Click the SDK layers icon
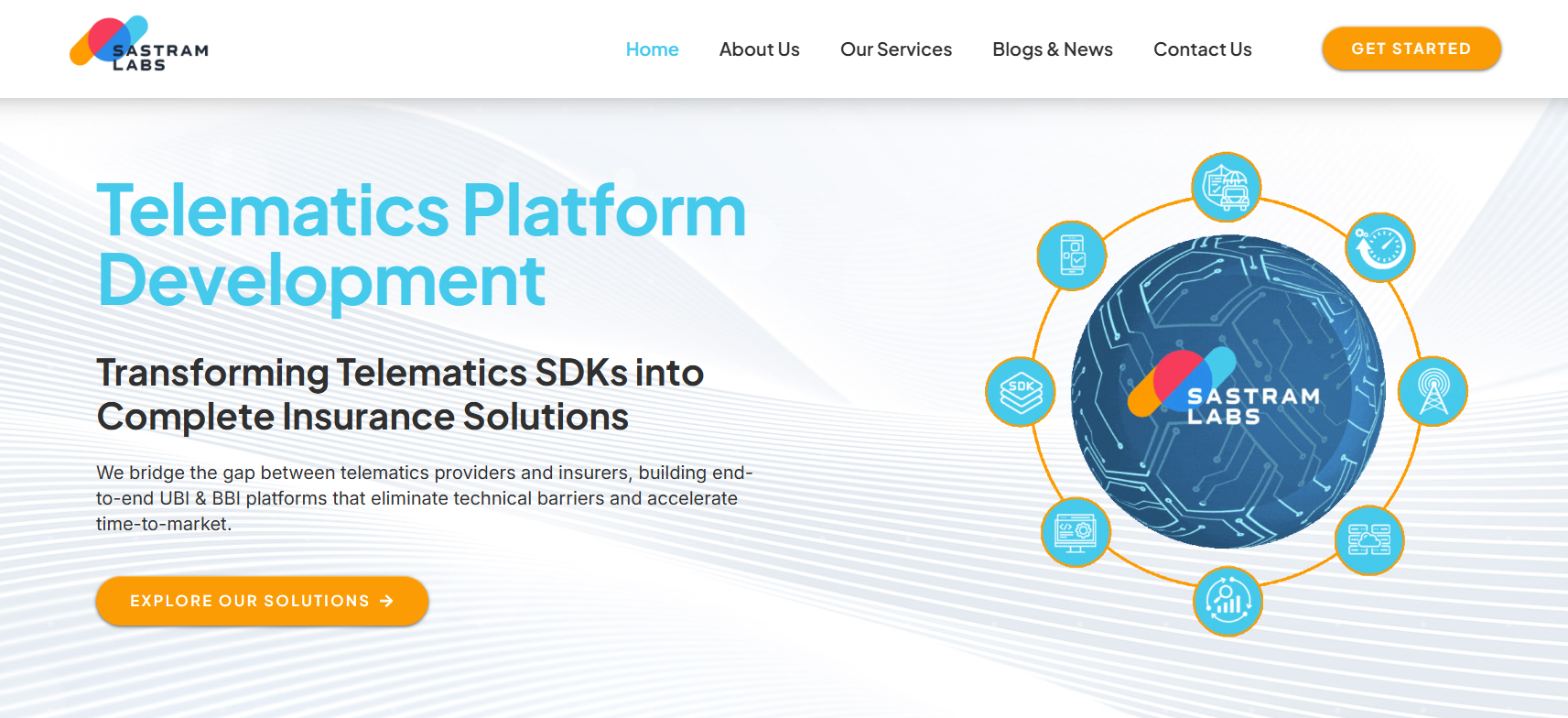Image resolution: width=1568 pixels, height=718 pixels. coord(1021,392)
